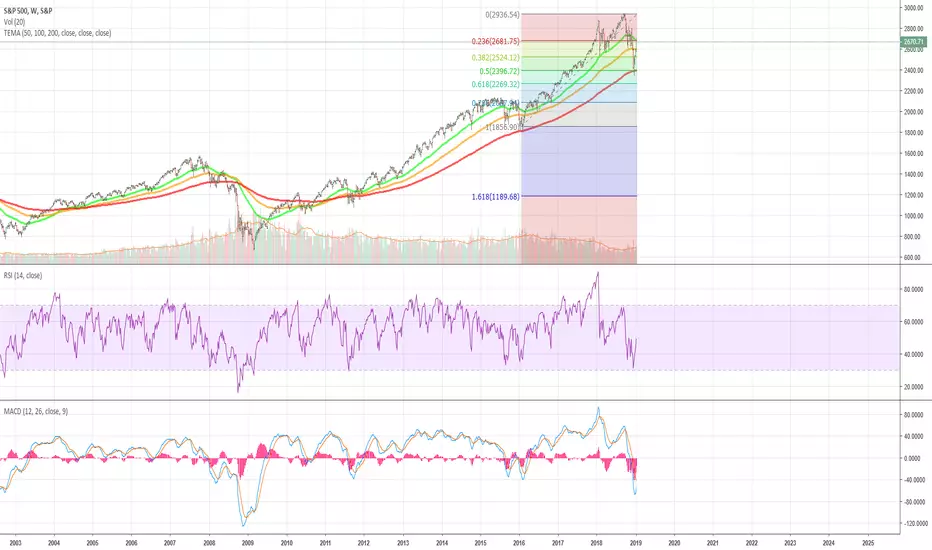Image resolution: width=932 pixels, height=550 pixels.
Task: Select the Vol (20) indicator label
Action: (x=14, y=22)
